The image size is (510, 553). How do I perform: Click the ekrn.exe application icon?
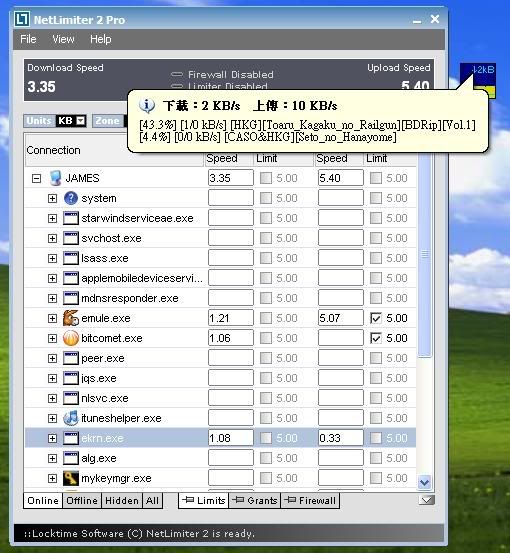(71, 438)
